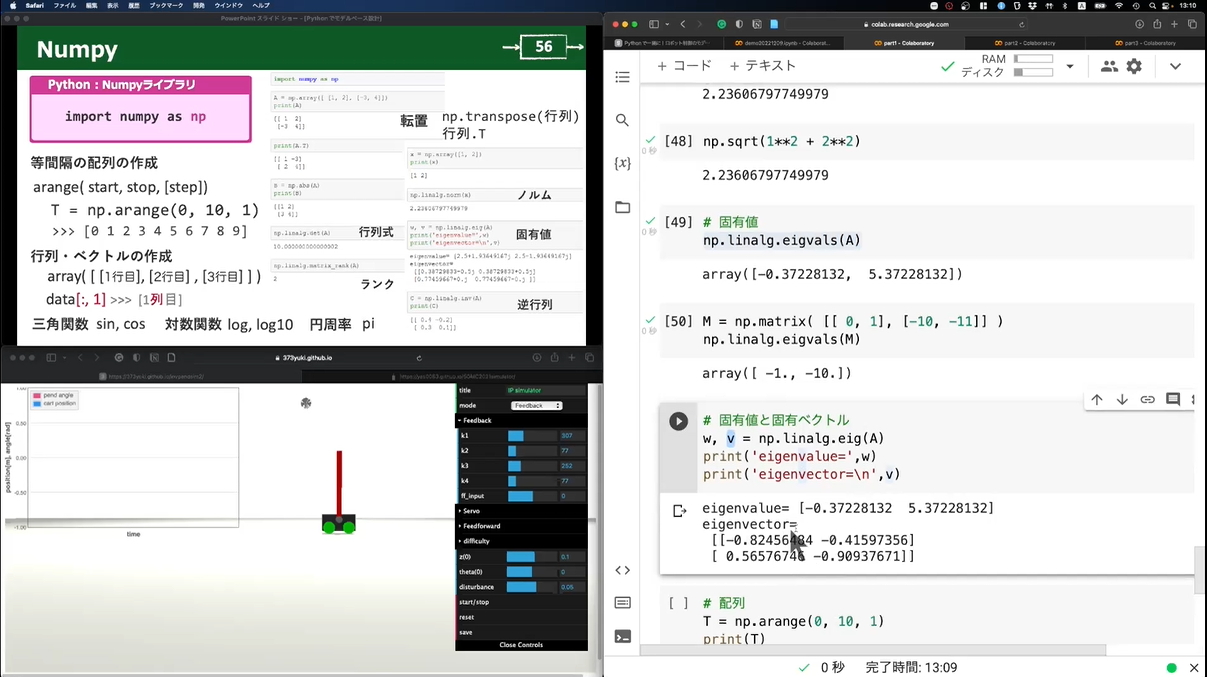
Task: Open the variables {x} panel
Action: 622,163
